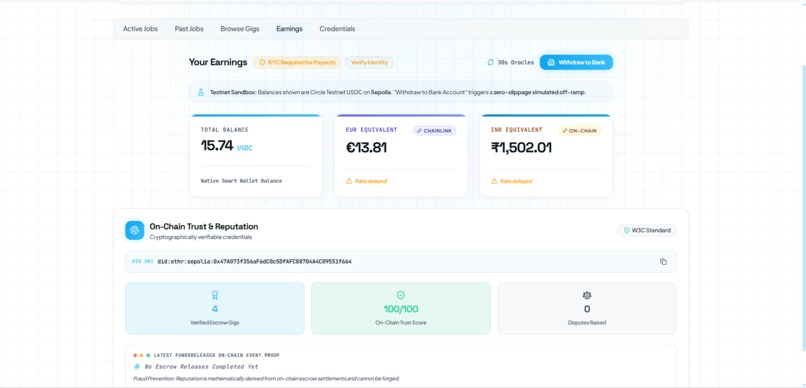This screenshot has width=806, height=388.
Task: Click the Withdraw to Bank button
Action: pos(576,62)
